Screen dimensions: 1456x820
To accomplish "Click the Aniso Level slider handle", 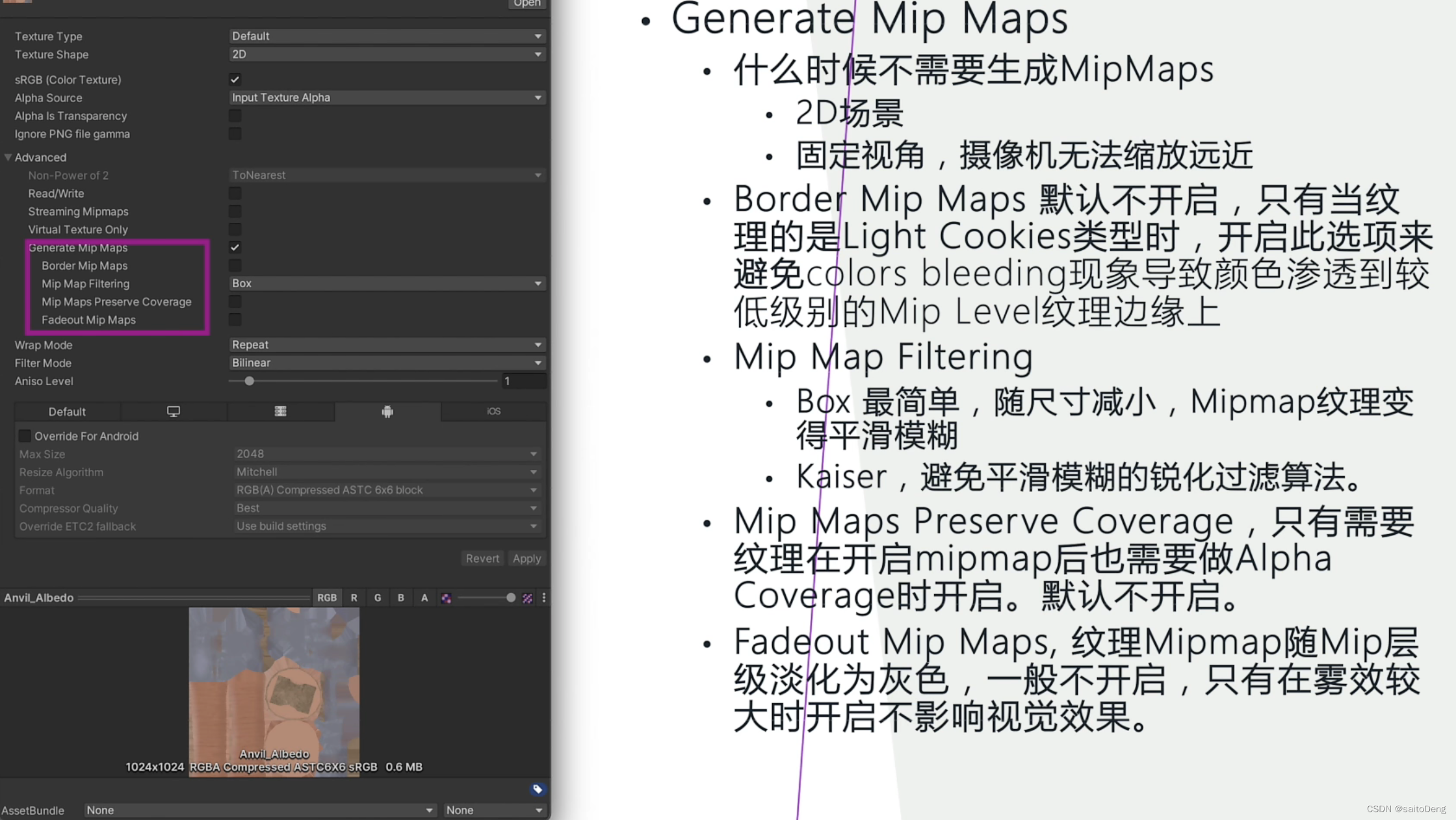I will click(x=249, y=381).
